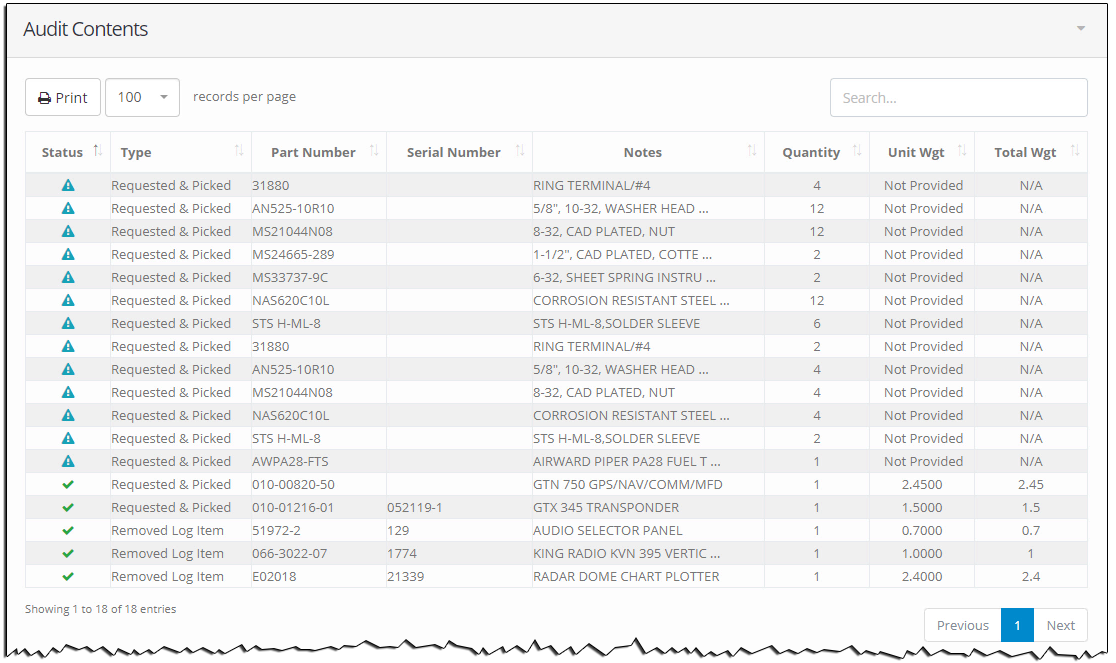Sort by the Notes column
The width and height of the screenshot is (1116, 663).
(x=648, y=152)
